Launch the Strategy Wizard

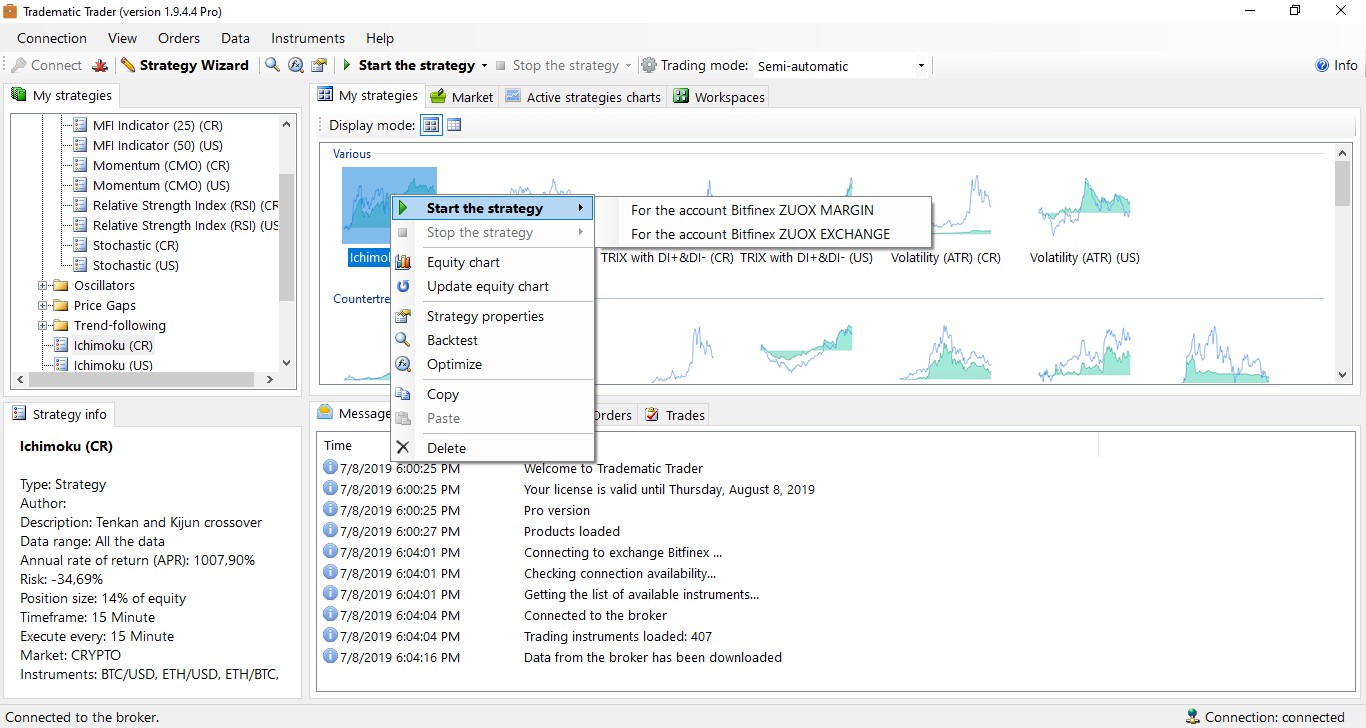click(185, 66)
